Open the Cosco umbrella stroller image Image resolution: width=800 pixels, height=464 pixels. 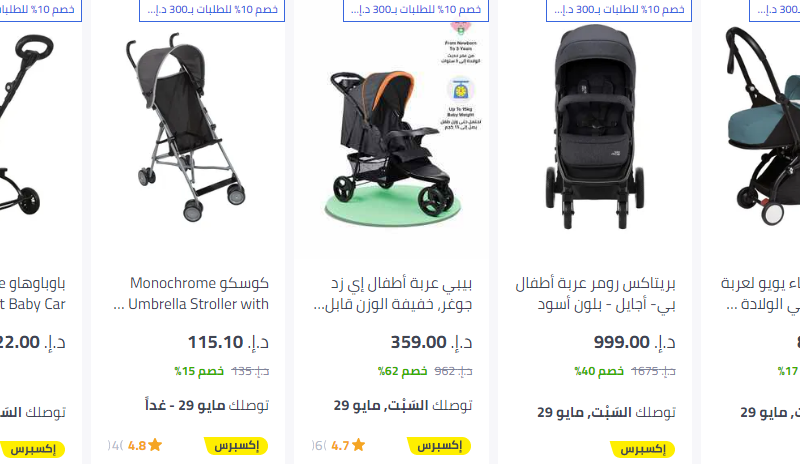pos(186,127)
